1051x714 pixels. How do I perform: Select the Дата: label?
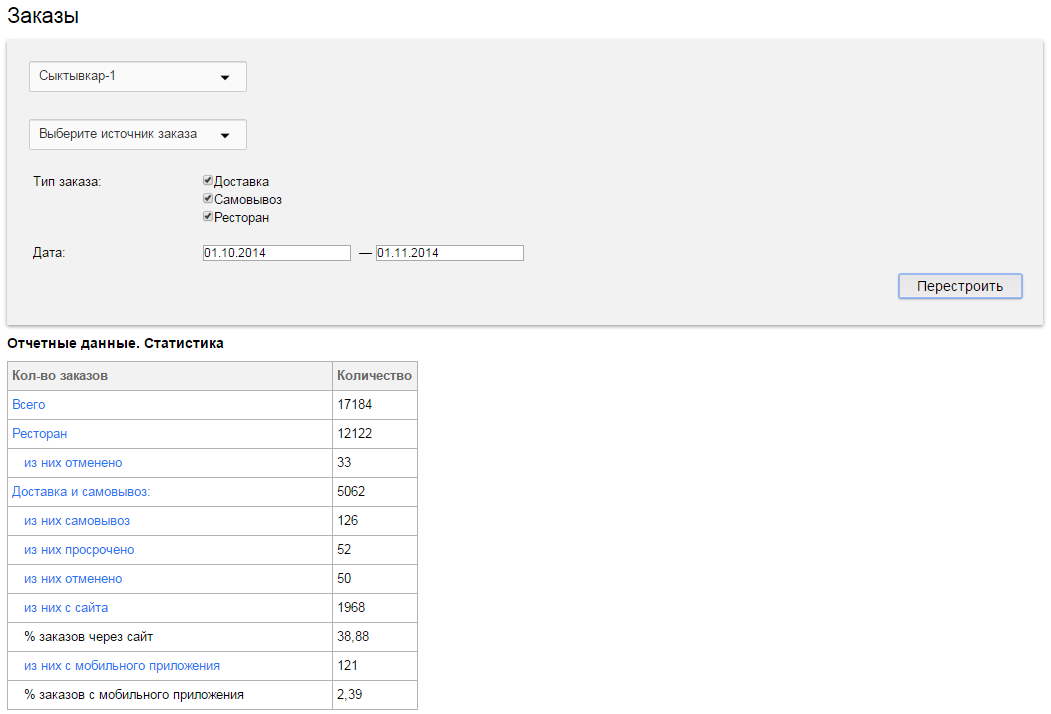[49, 253]
